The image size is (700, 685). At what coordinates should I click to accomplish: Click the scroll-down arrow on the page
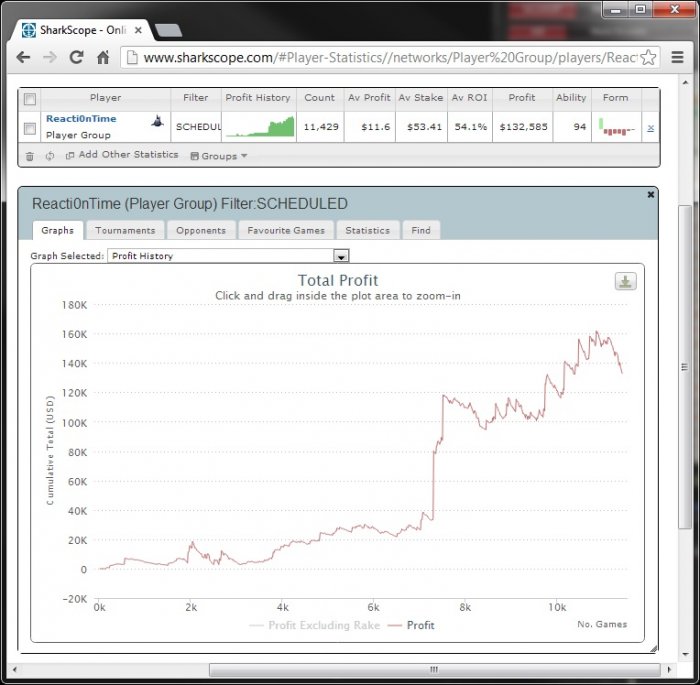coord(685,655)
